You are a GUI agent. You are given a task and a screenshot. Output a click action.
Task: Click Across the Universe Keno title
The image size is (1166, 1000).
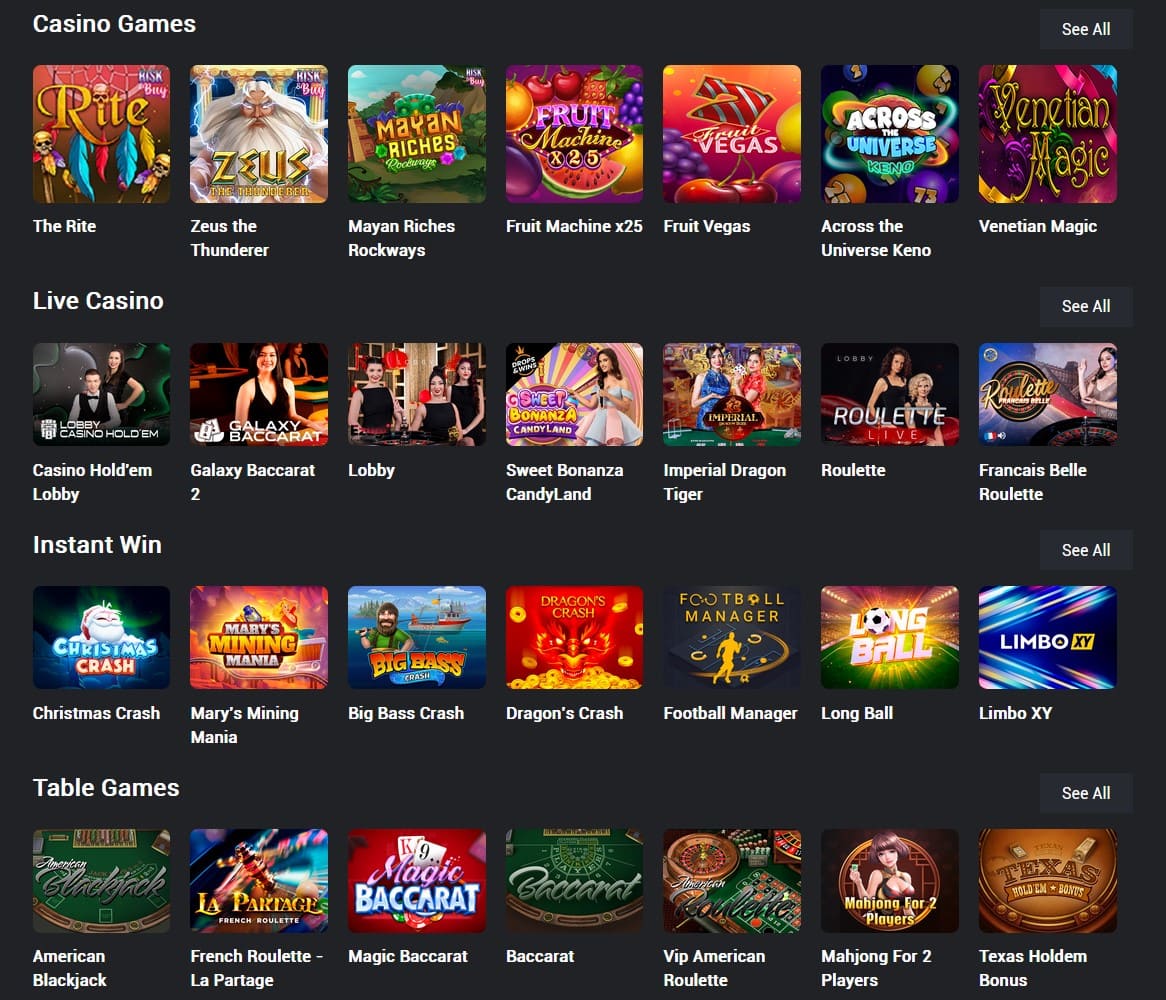[875, 238]
